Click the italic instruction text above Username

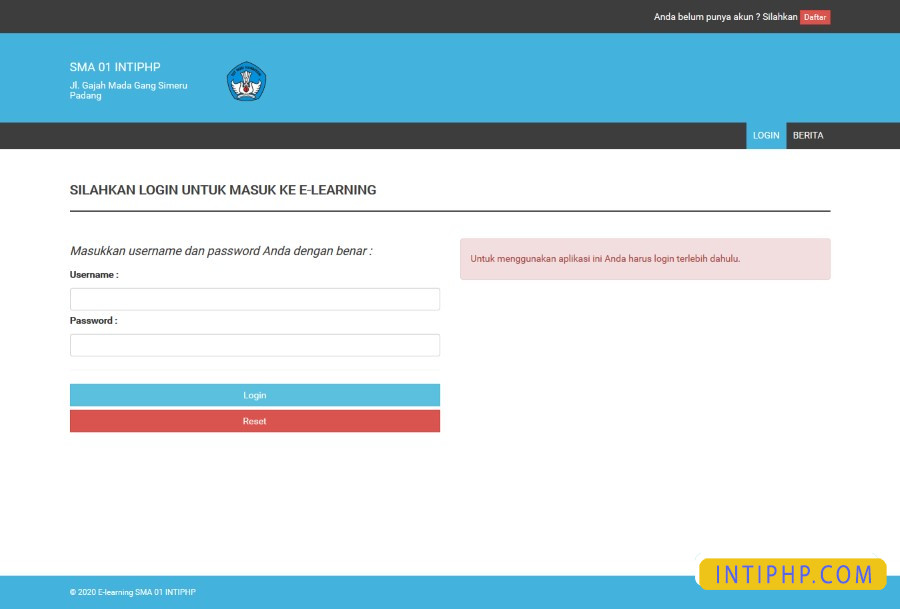[x=220, y=250]
